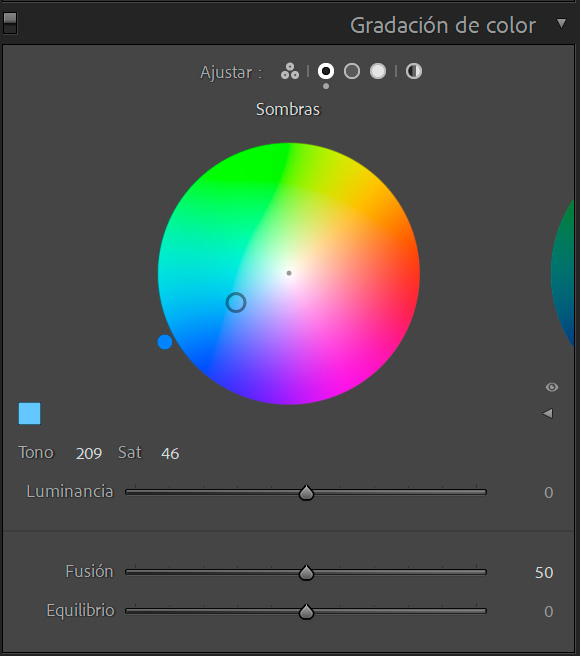This screenshot has width=580, height=656.
Task: Click the Fusión value 50
Action: 544,572
